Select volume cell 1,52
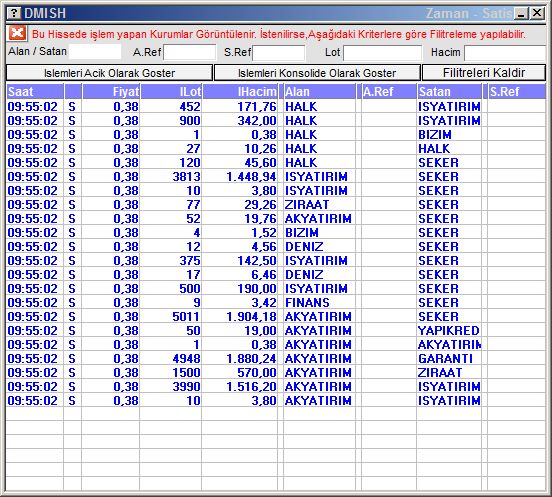 point(264,233)
